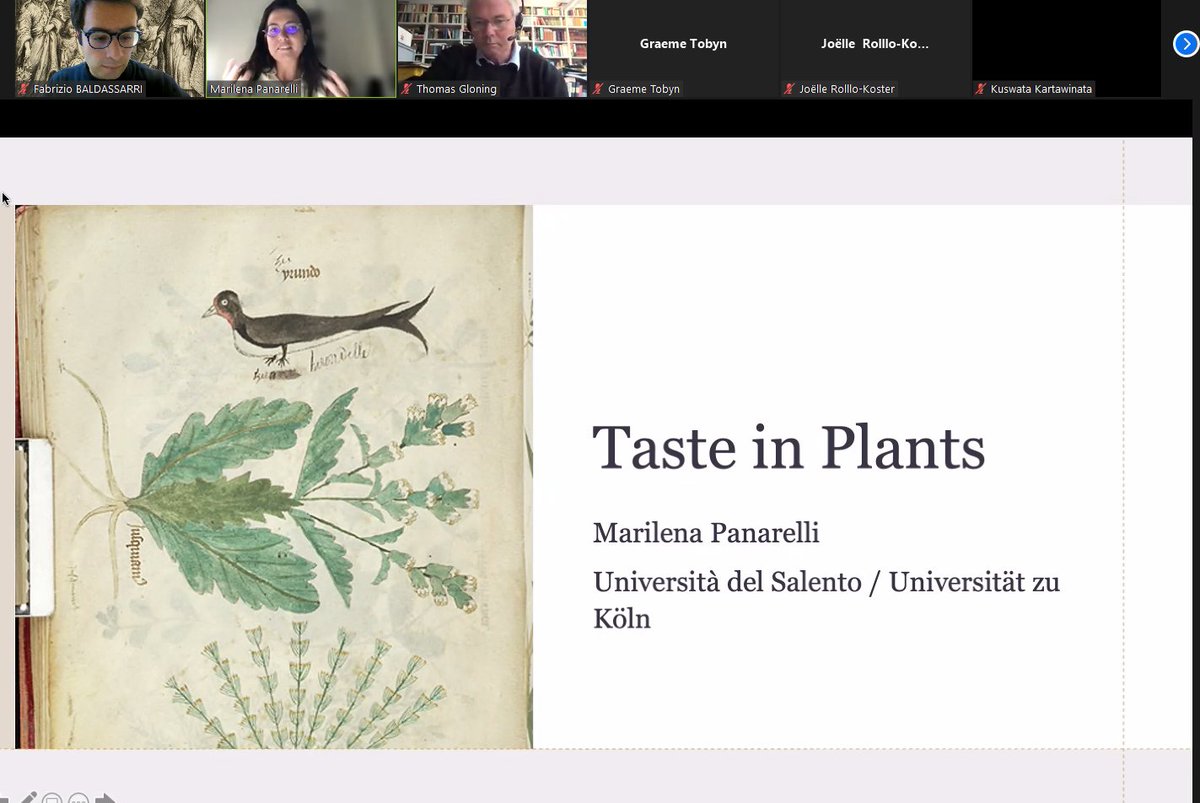Click Kuswata Kartawinata's muted microphone icon

pyautogui.click(x=981, y=89)
